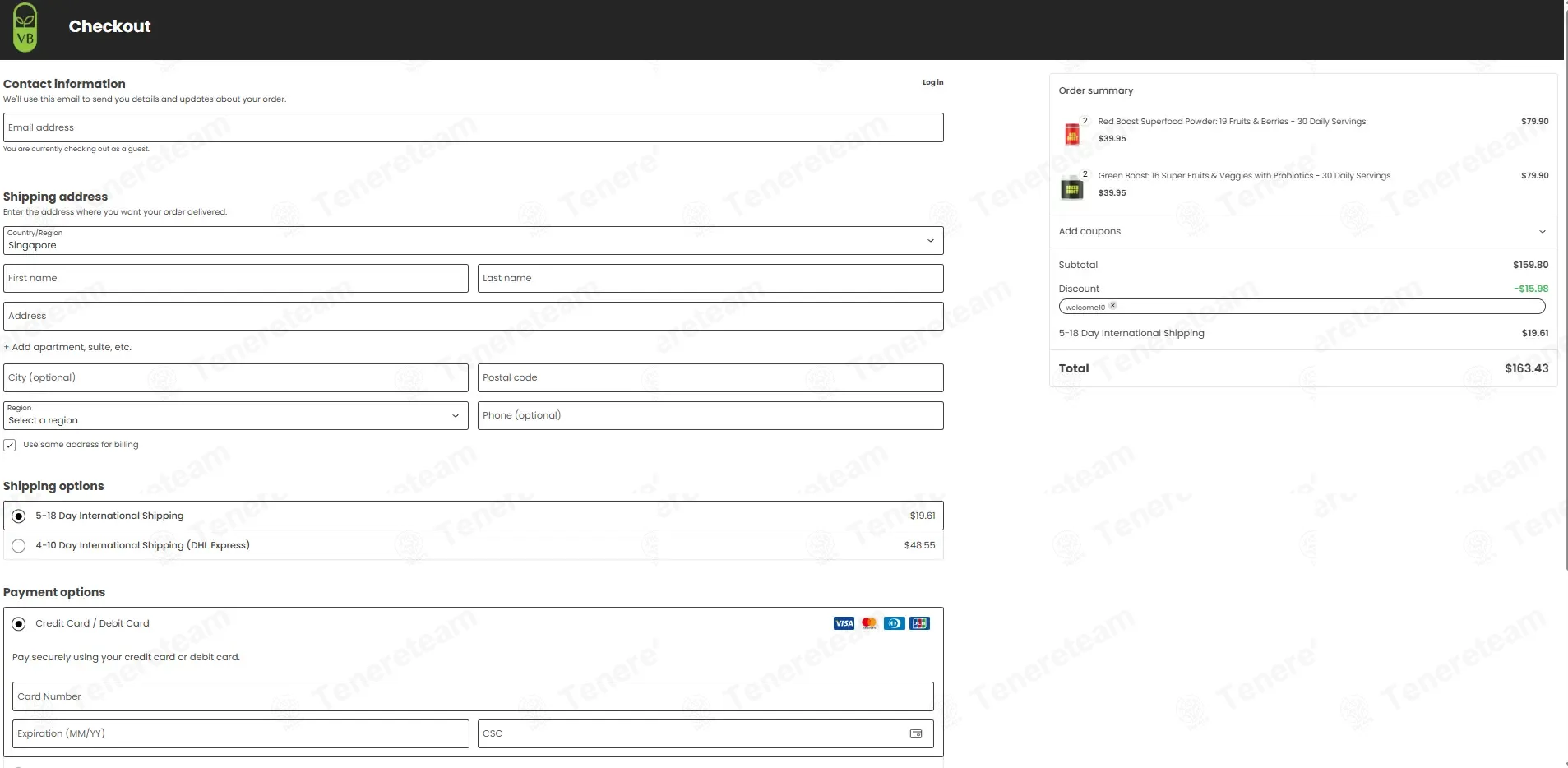Image resolution: width=1568 pixels, height=768 pixels.
Task: Open the Select a region dropdown
Action: [236, 415]
